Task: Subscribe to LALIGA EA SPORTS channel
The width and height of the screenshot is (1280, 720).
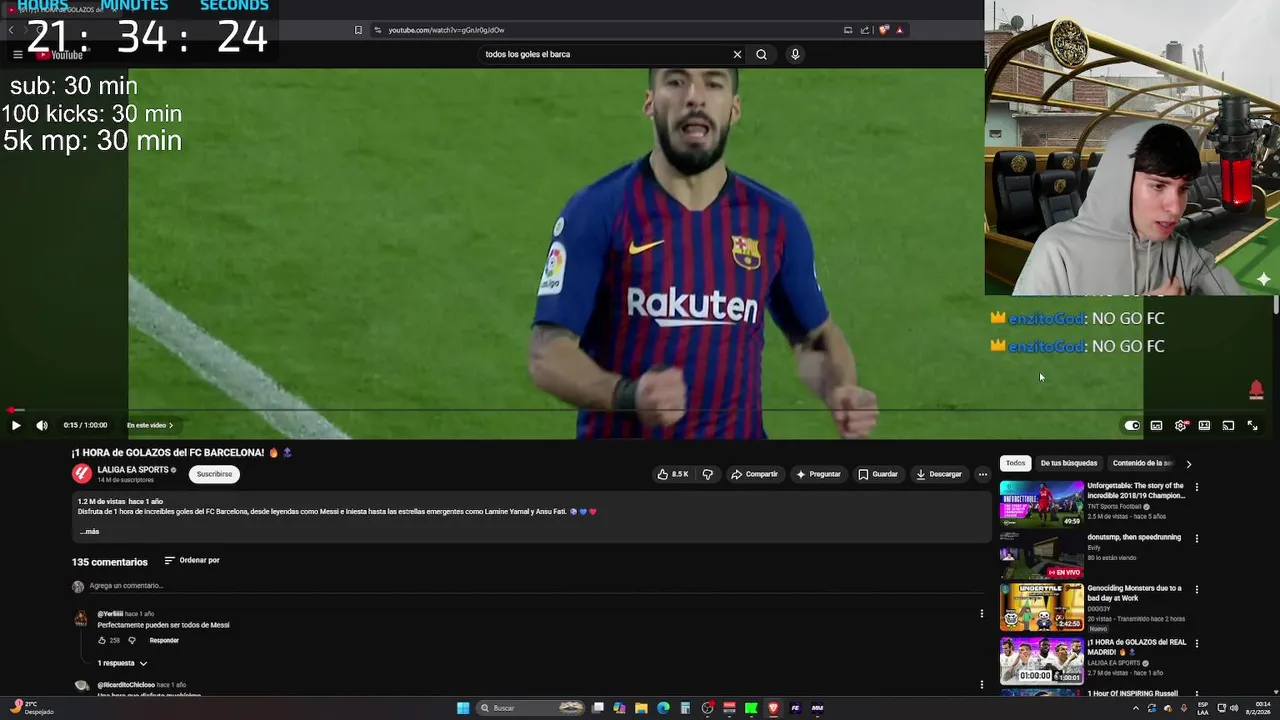Action: pyautogui.click(x=214, y=474)
